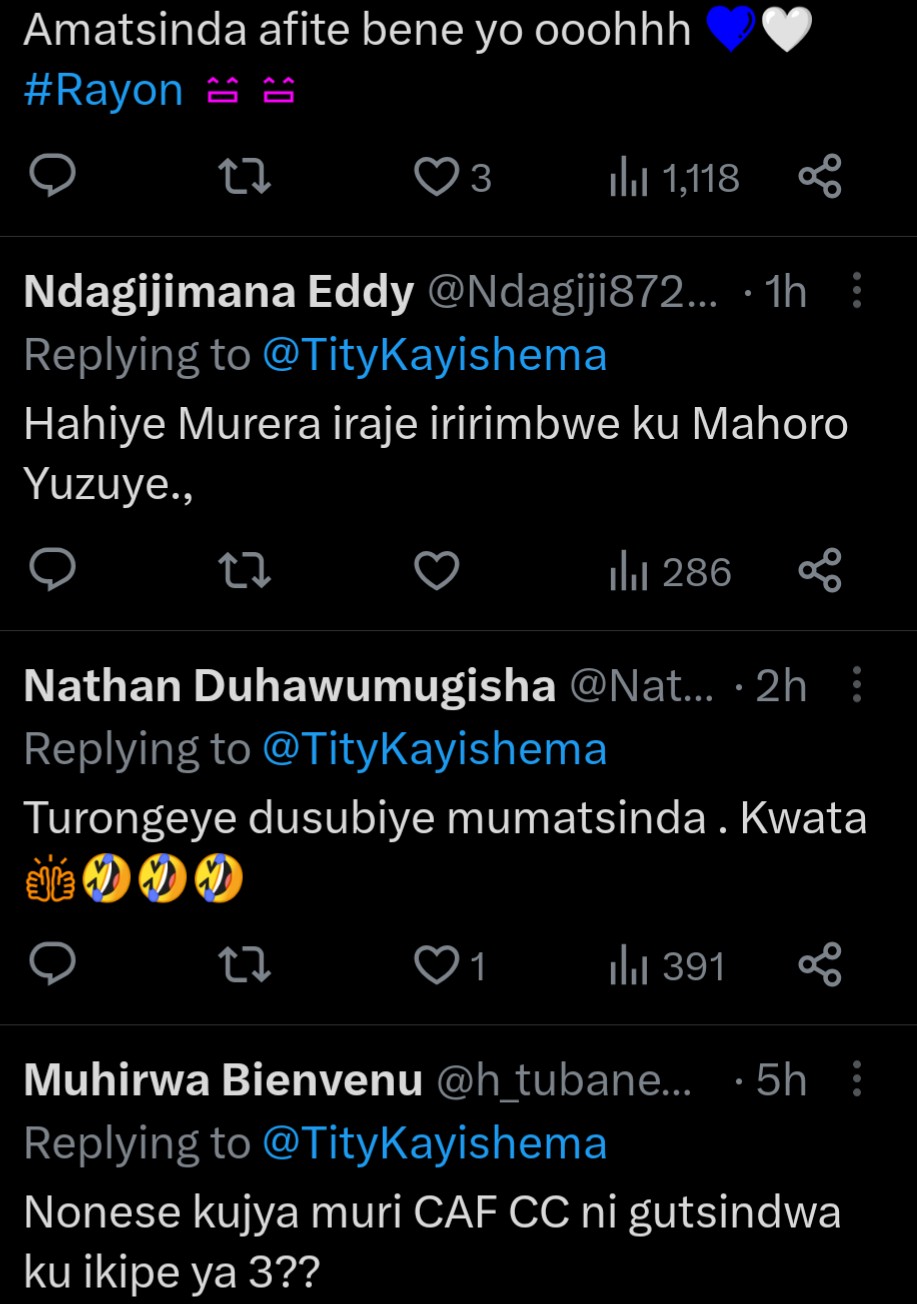
Task: Open Nathan Duhawumugisha's profile name
Action: pyautogui.click(x=289, y=687)
